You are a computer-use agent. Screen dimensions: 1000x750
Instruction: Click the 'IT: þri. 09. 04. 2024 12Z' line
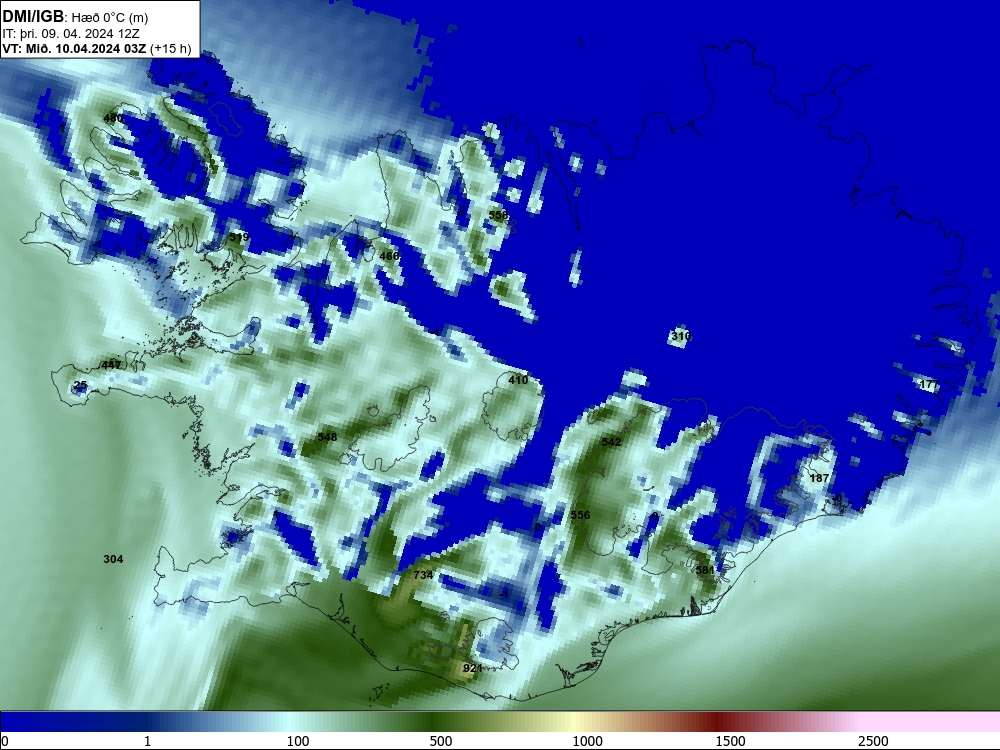71,34
